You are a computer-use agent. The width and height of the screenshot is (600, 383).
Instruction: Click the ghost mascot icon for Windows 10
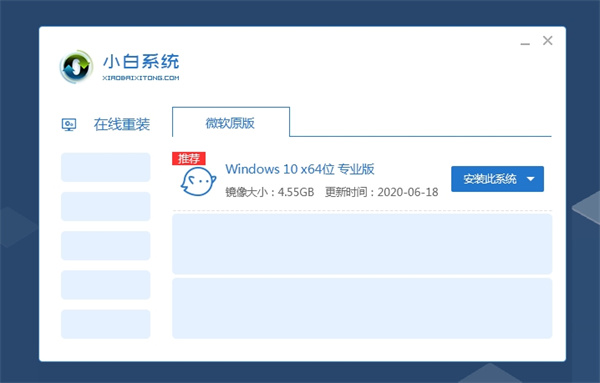tap(198, 181)
